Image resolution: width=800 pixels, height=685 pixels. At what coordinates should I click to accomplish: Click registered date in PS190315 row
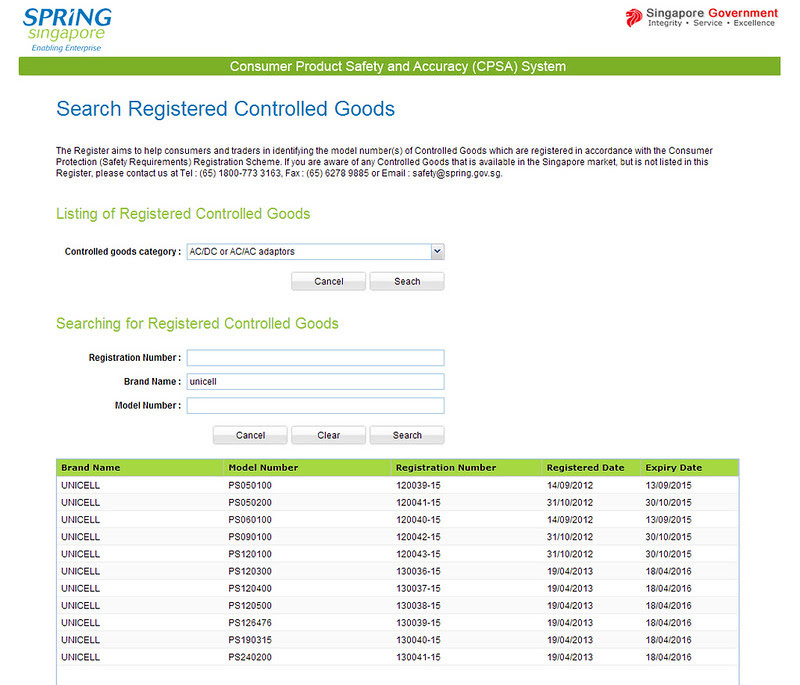point(570,640)
